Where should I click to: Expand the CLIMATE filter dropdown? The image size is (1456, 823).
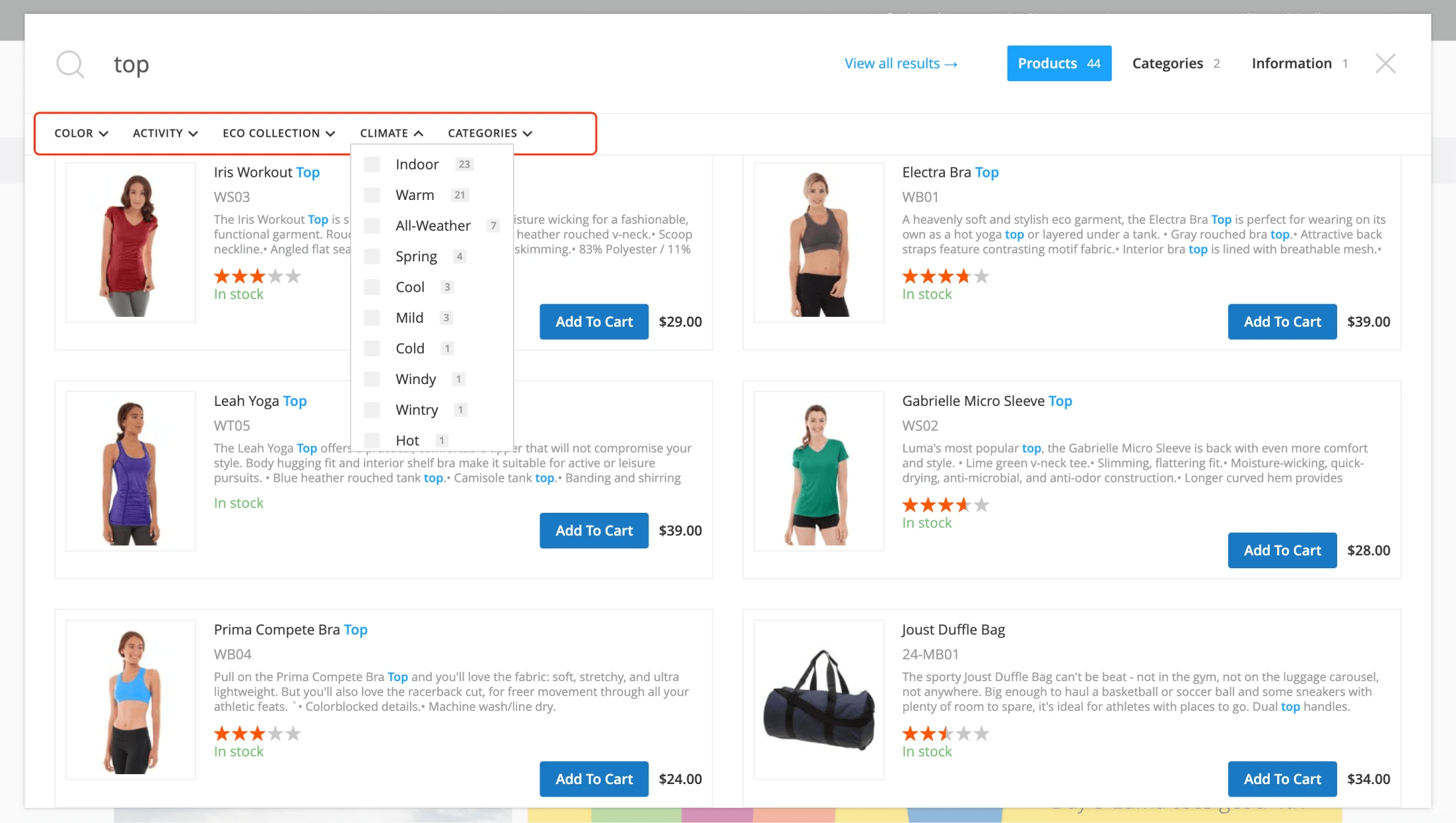click(x=391, y=132)
